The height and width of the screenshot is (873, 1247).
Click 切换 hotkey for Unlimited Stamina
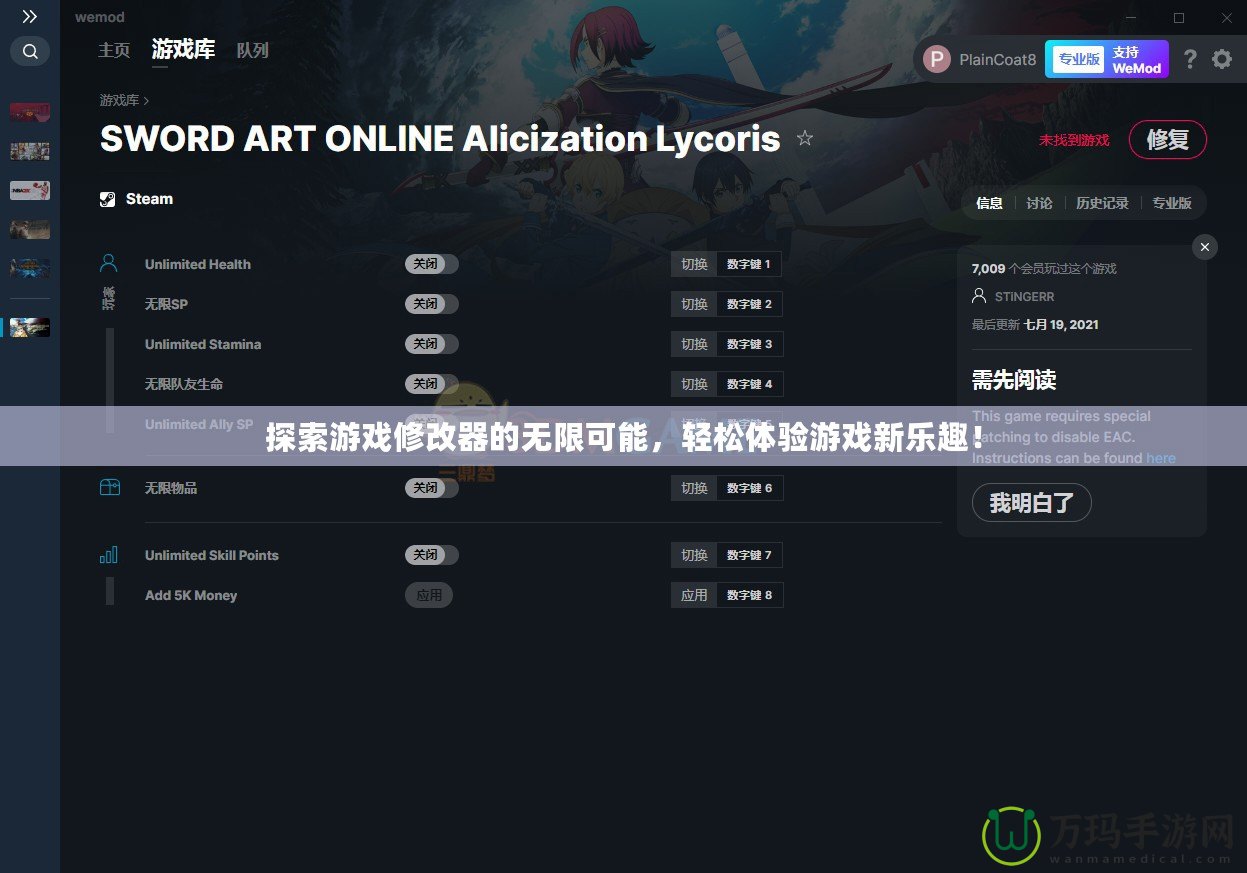coord(694,344)
